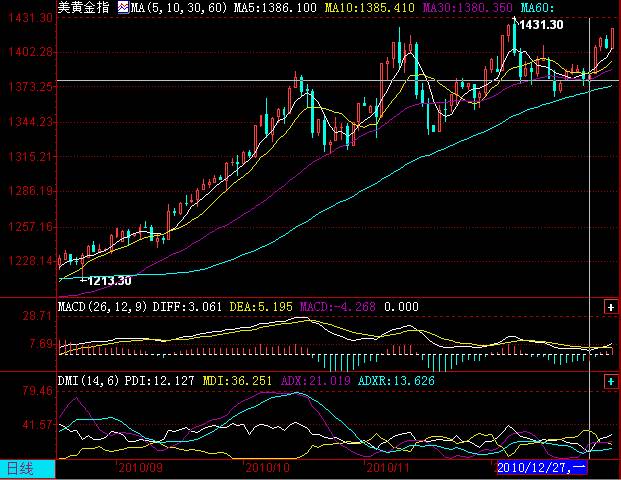Expand the DMI panel with the plus button
Image resolution: width=621 pixels, height=480 pixels.
(611, 381)
